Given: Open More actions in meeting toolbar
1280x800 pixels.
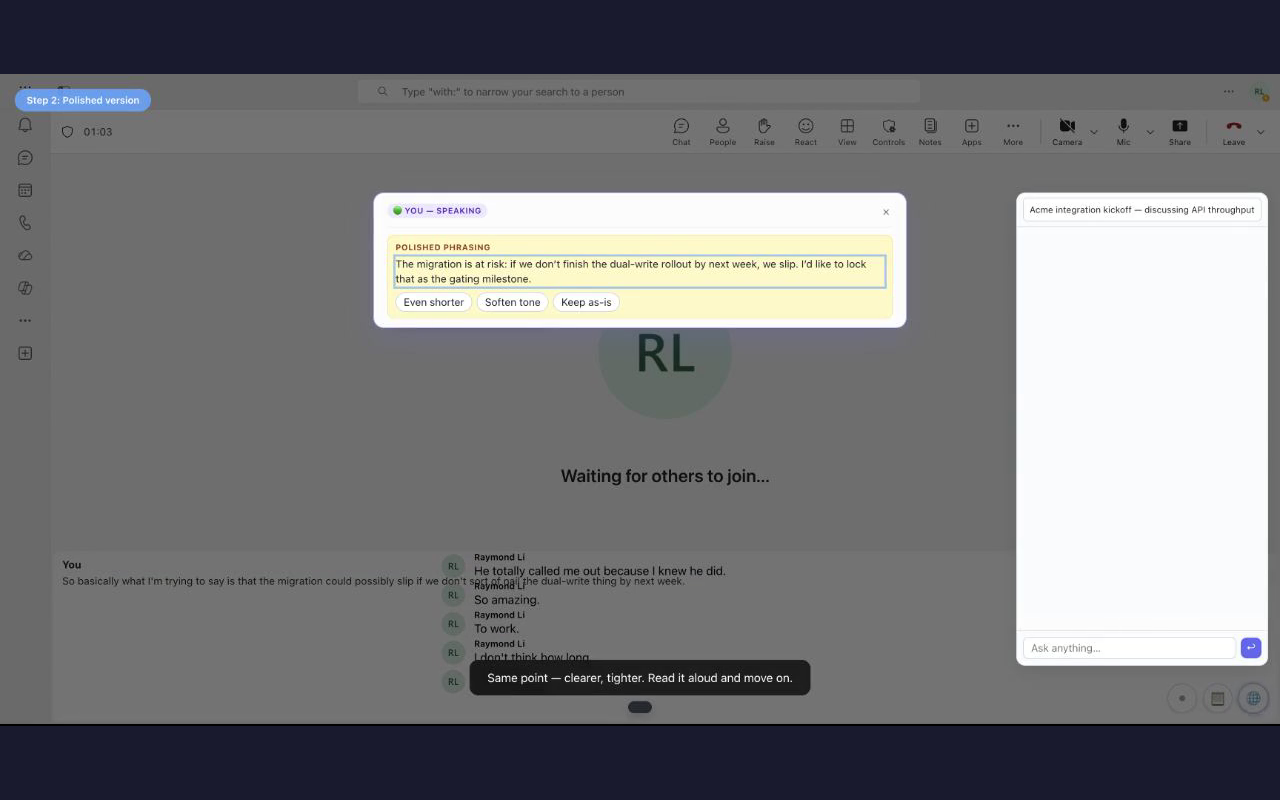Looking at the screenshot, I should point(1013,131).
